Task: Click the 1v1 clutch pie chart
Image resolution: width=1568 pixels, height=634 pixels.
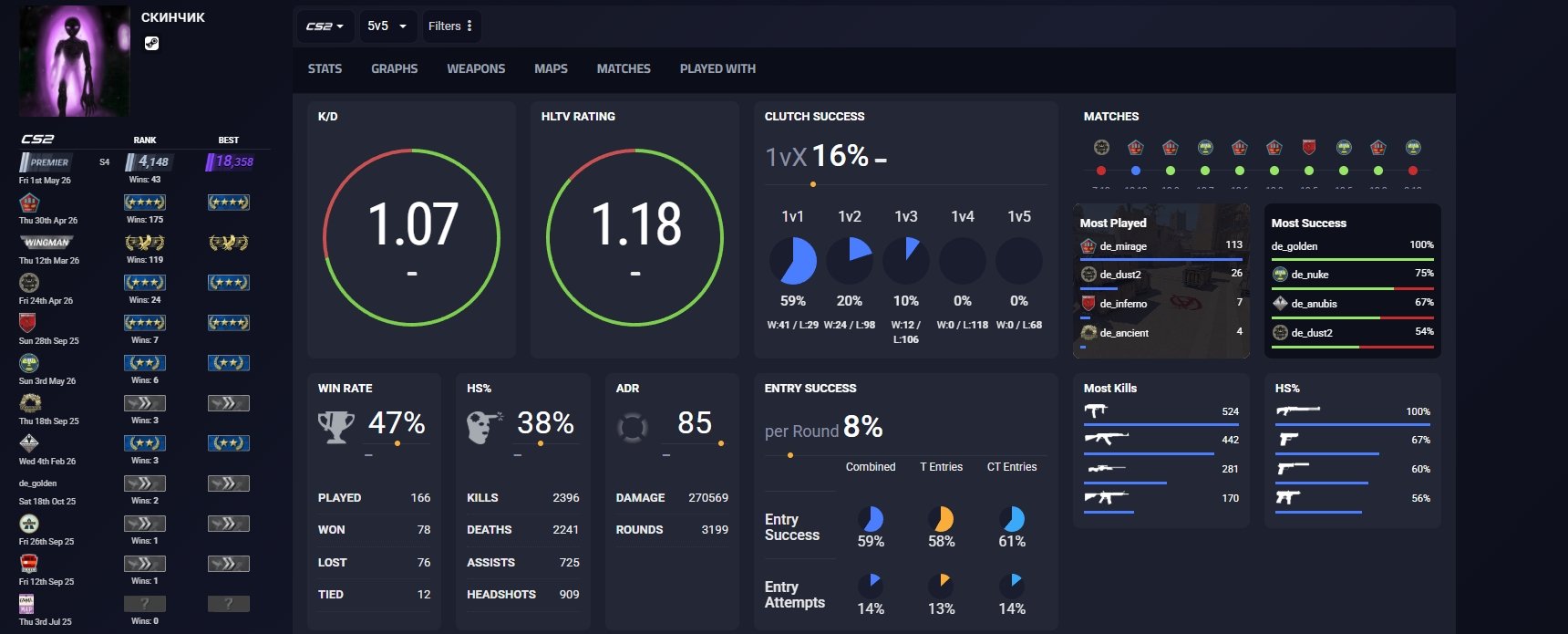Action: tap(793, 261)
